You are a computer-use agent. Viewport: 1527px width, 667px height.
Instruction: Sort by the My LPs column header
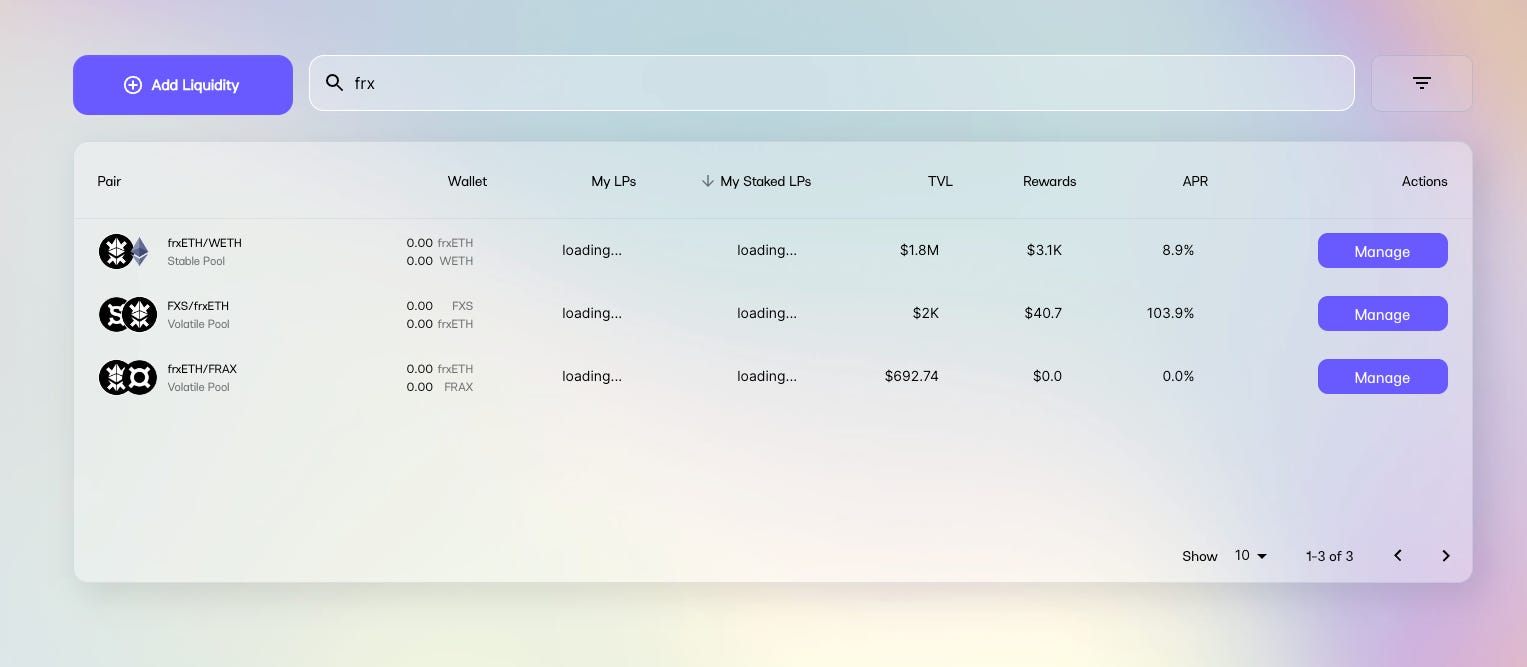tap(613, 181)
